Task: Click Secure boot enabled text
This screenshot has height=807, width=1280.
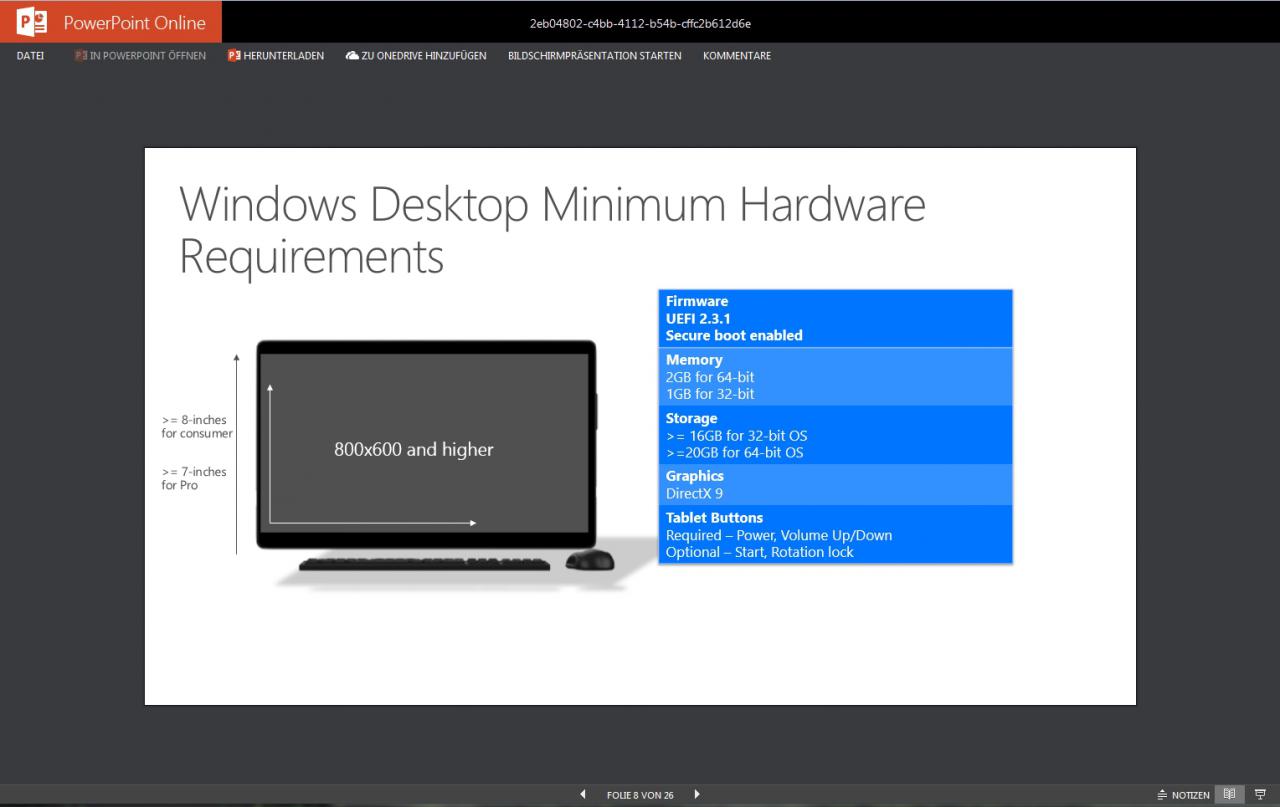Action: pos(734,335)
